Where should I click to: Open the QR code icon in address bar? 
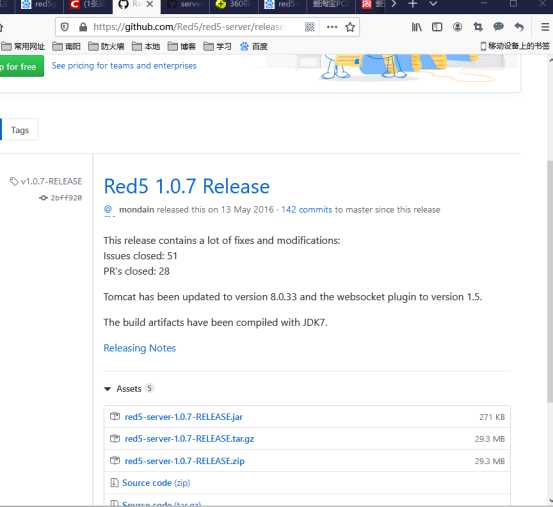point(309,27)
